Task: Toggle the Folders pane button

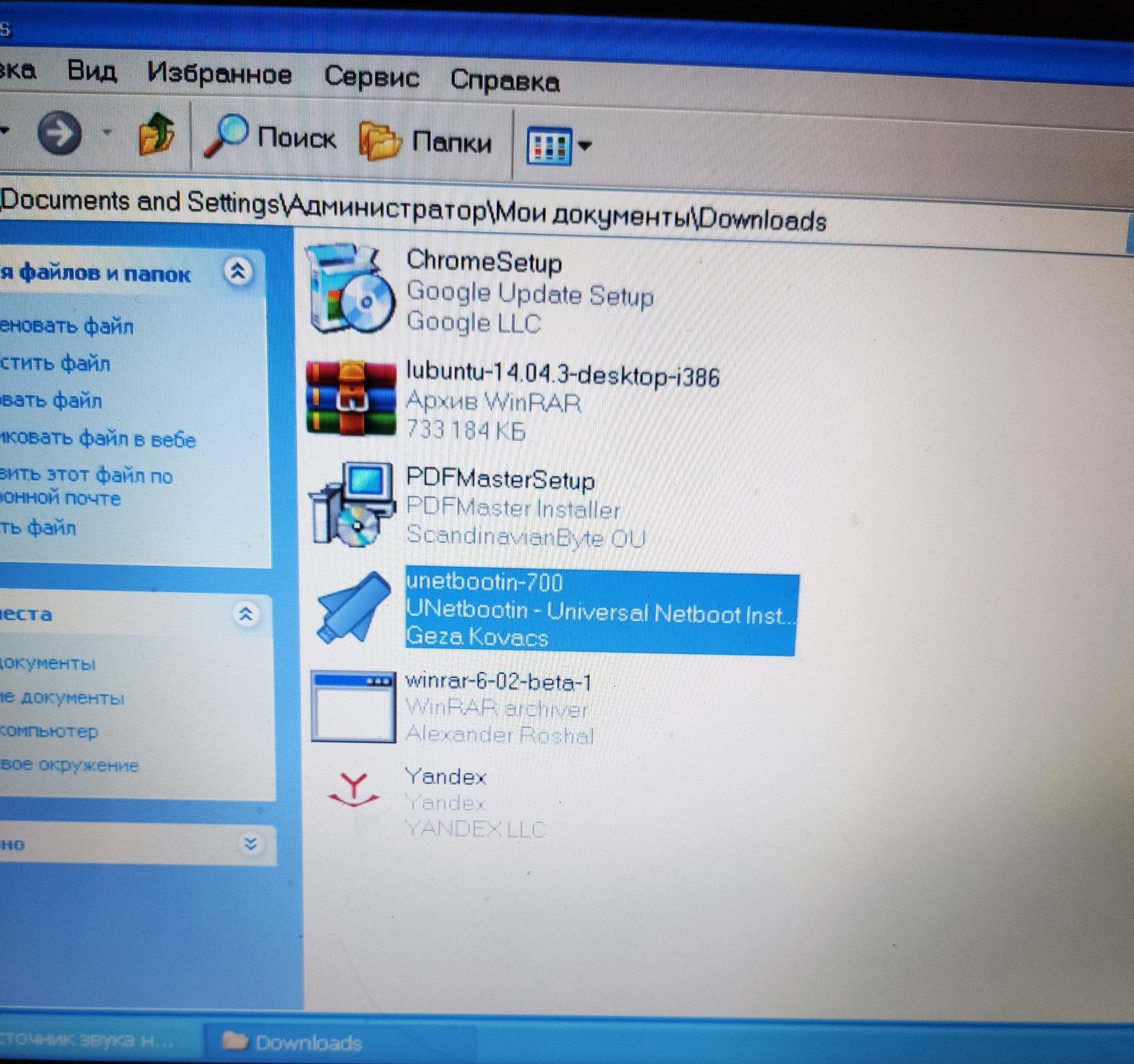Action: coord(426,141)
